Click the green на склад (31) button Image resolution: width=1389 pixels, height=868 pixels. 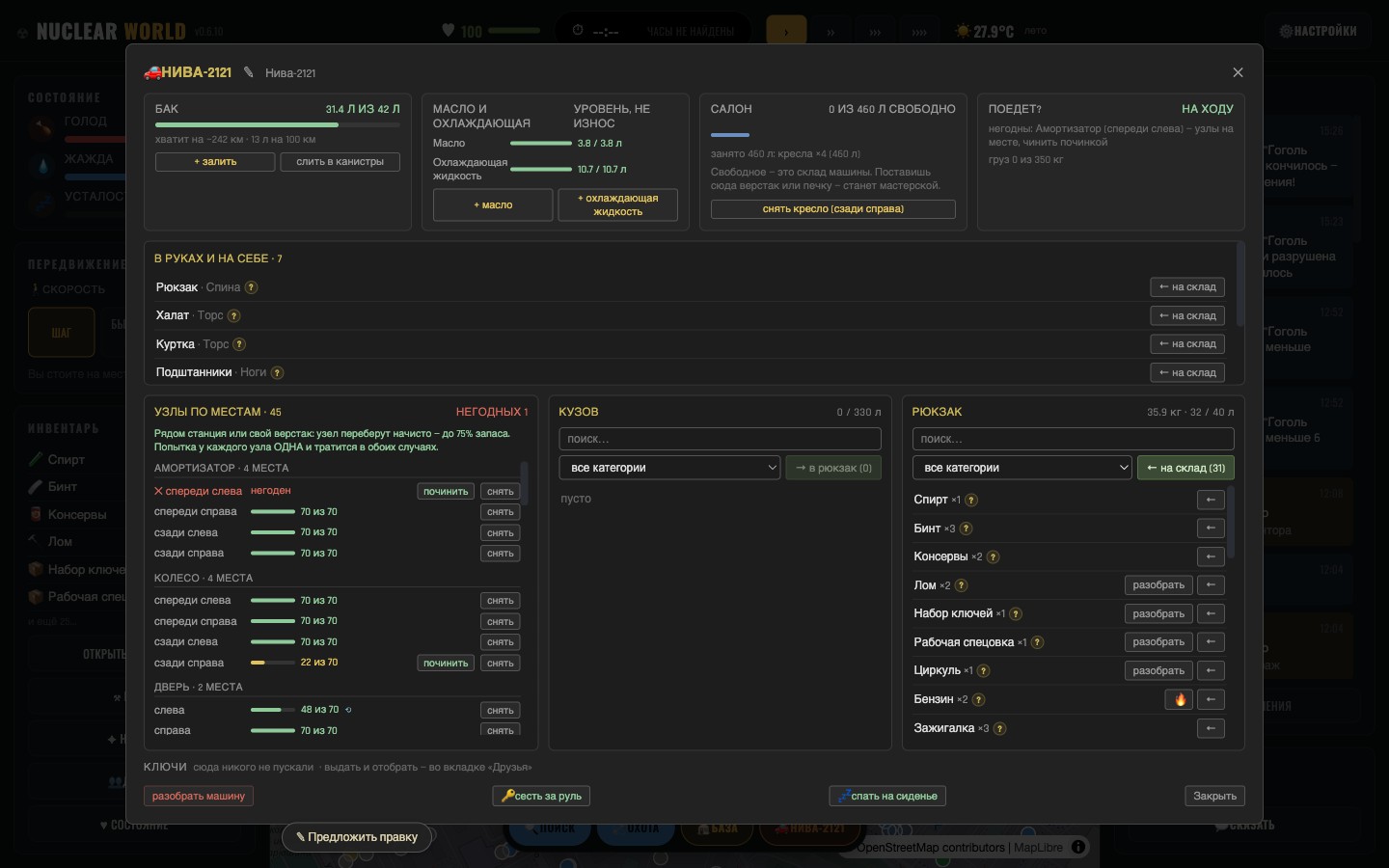(x=1185, y=468)
